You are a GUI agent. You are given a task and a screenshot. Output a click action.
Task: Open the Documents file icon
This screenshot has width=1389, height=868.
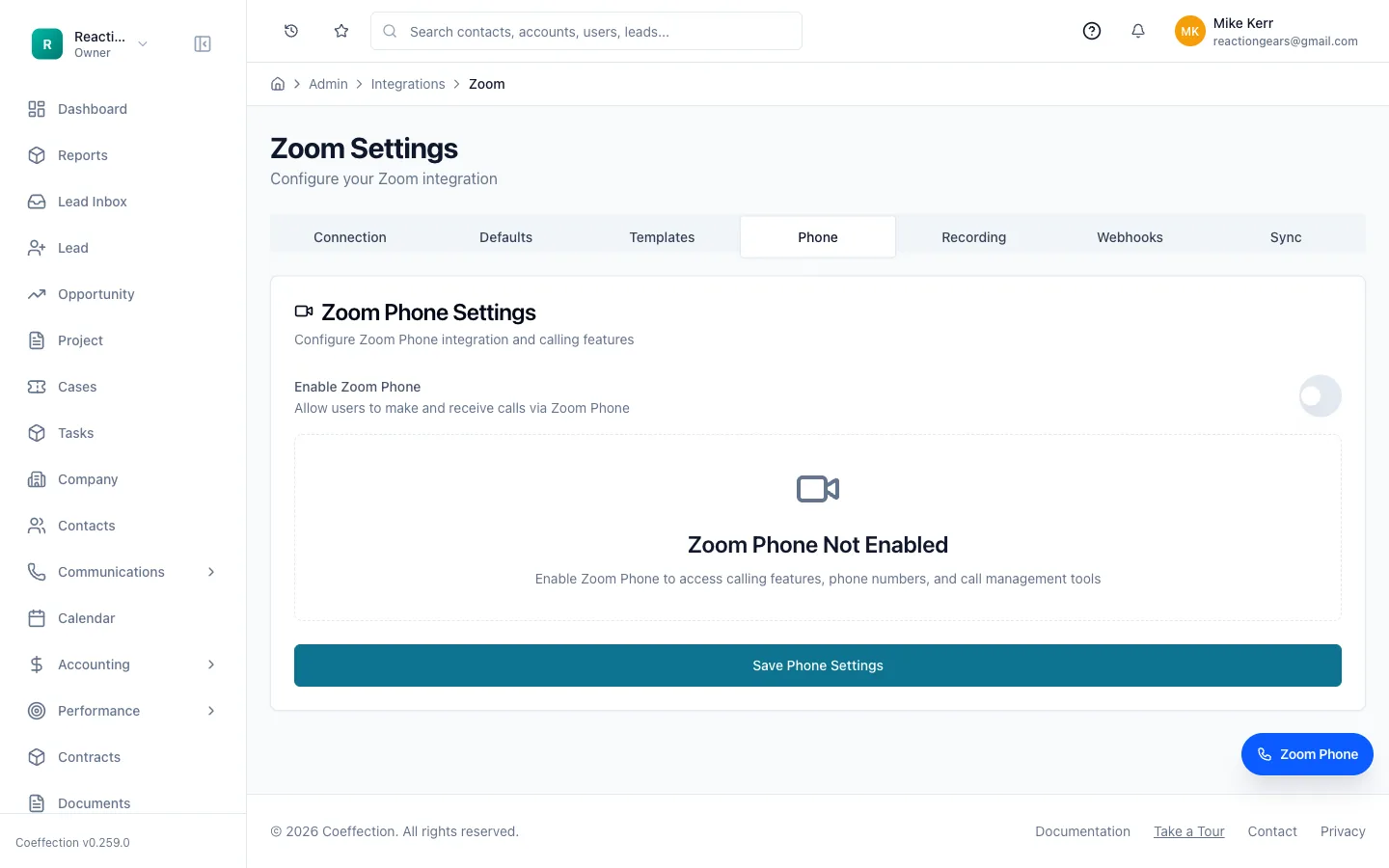(x=37, y=803)
